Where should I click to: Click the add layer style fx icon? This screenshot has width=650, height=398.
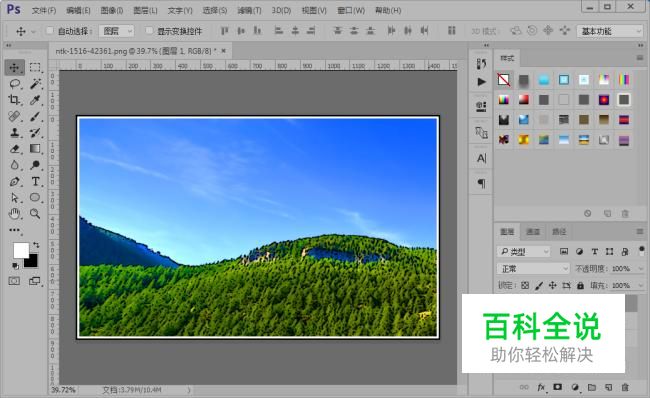541,387
